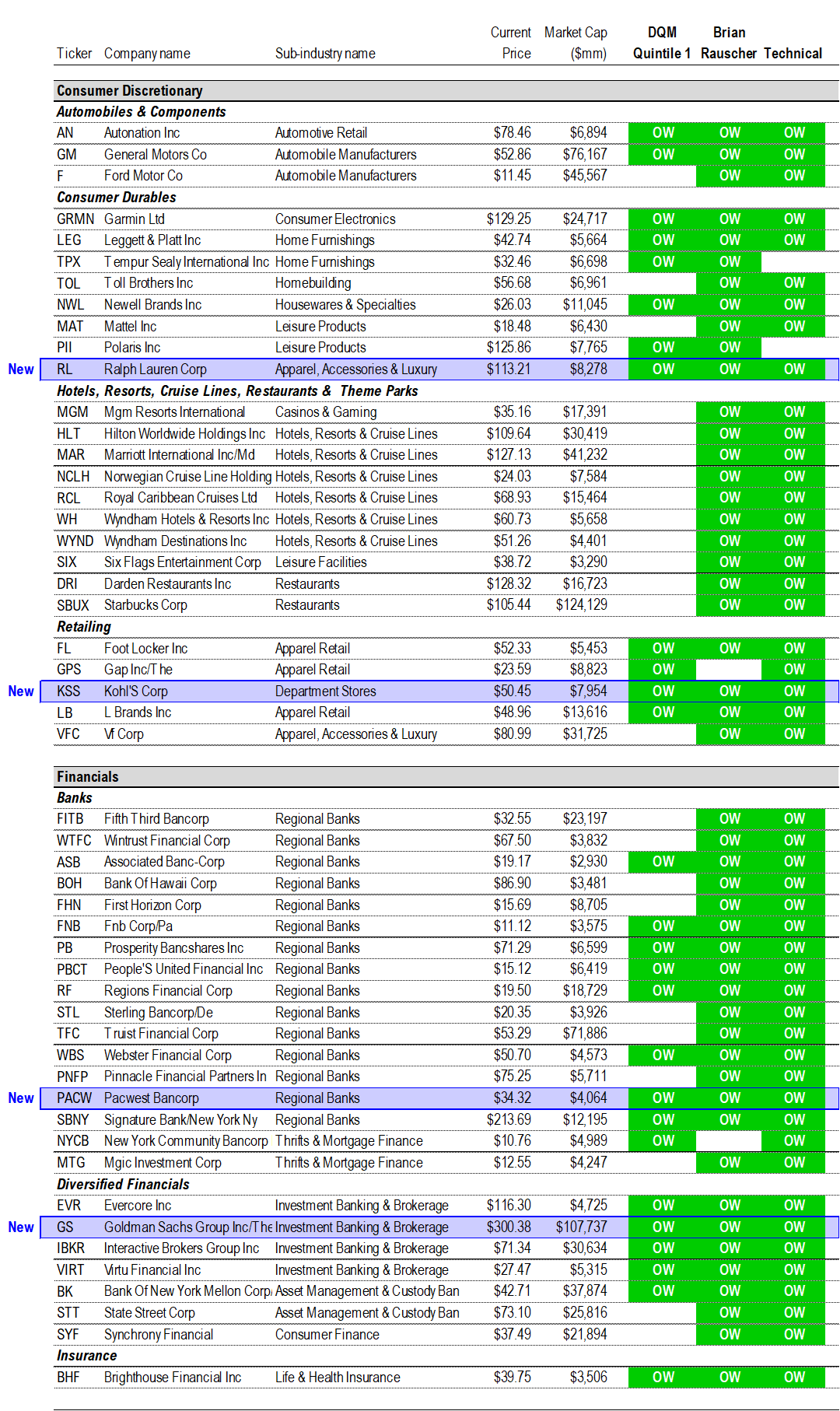Screen dimensions: 840x1411
Task: Click the "Consumer Finance" sub-industry cell
Action: click(327, 1335)
